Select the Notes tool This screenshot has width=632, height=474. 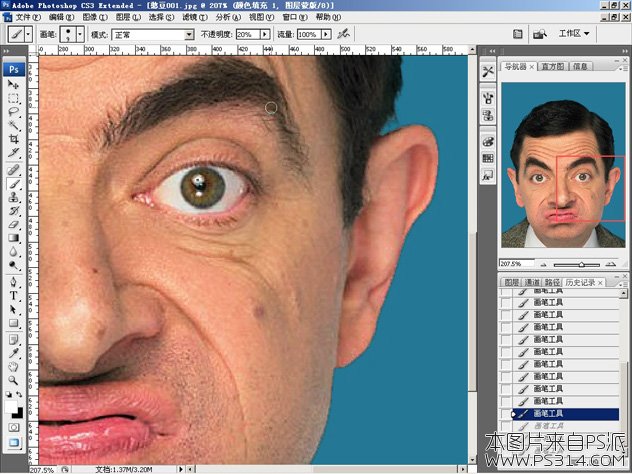pyautogui.click(x=14, y=339)
